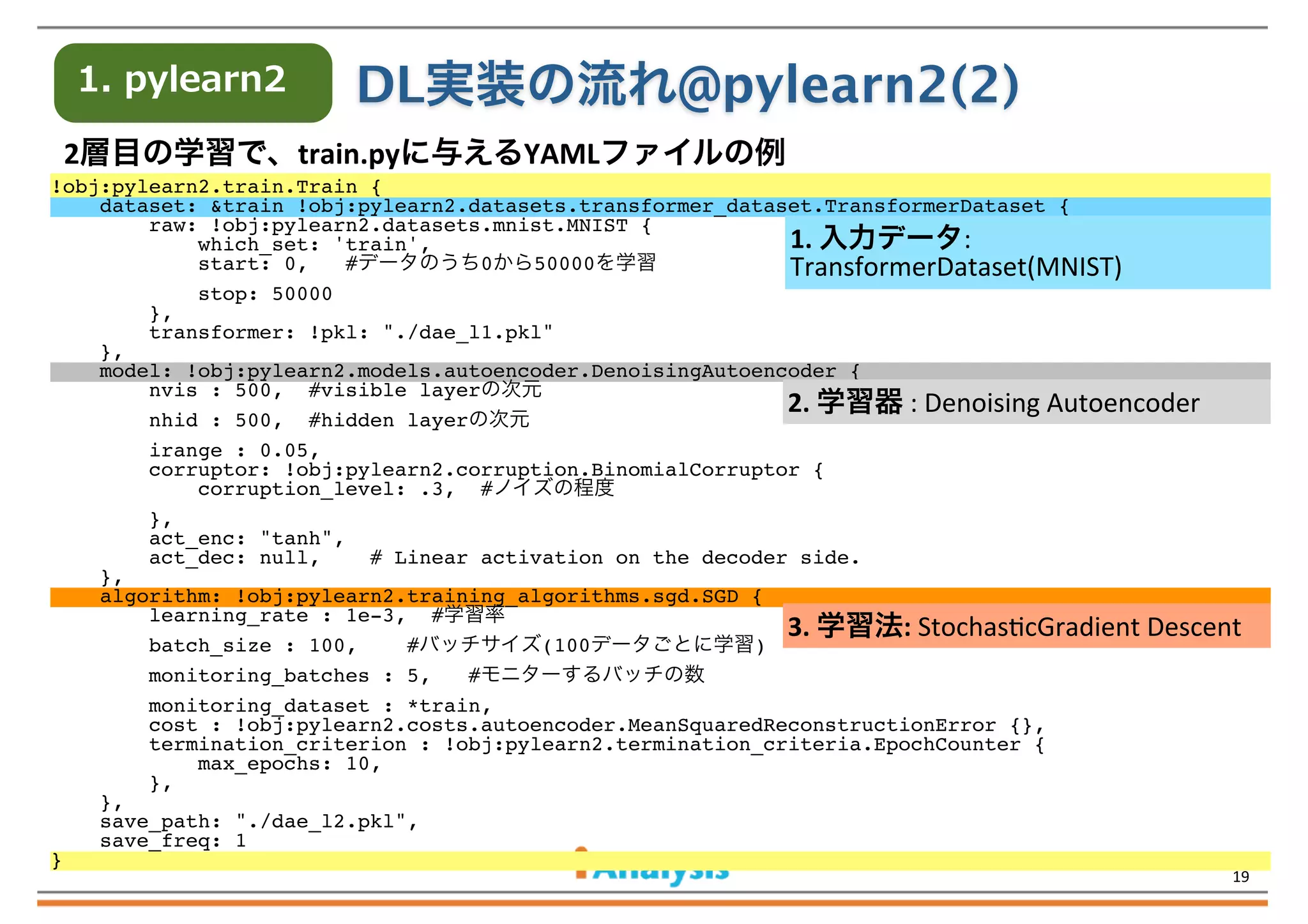
Task: Click the green '1. pylearn2' section badge
Action: click(x=193, y=82)
